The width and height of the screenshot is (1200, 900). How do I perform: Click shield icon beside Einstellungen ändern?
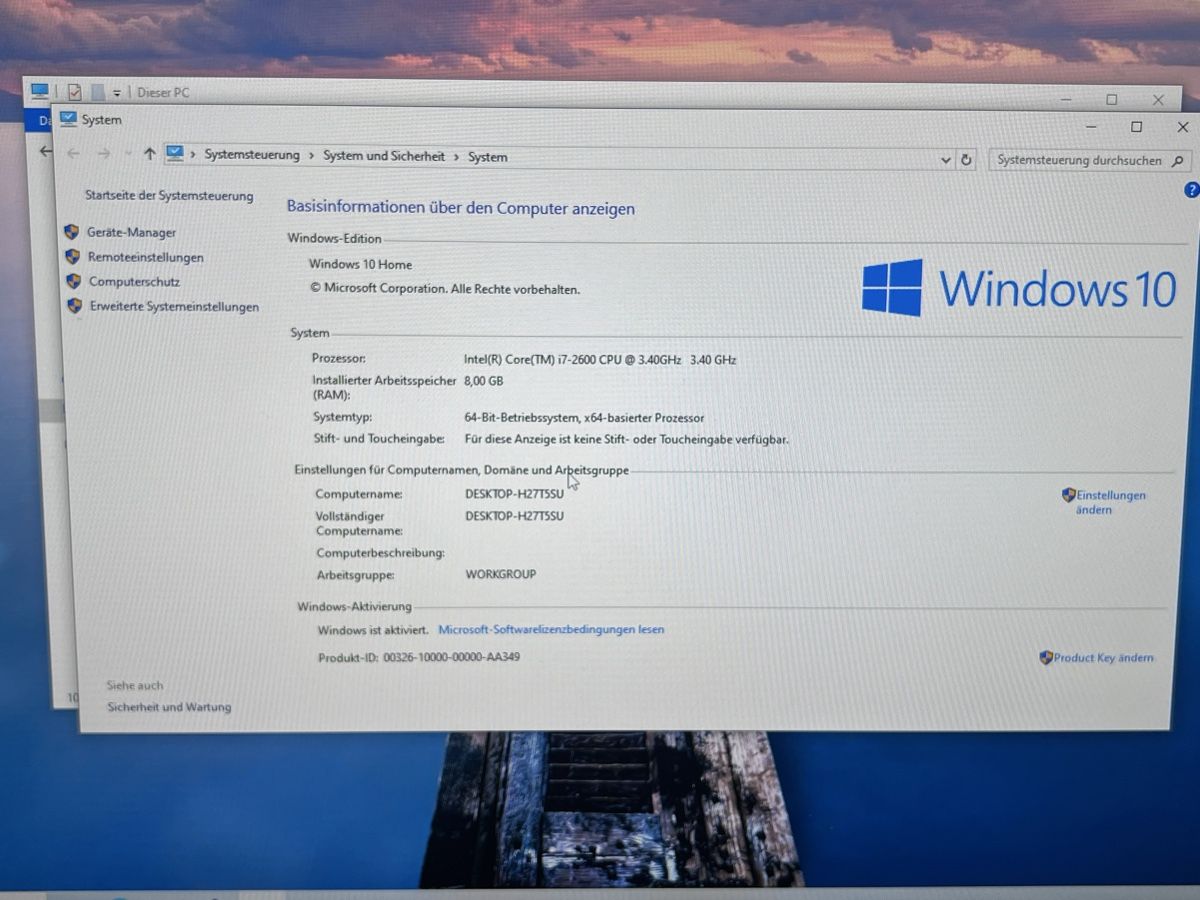click(1068, 495)
